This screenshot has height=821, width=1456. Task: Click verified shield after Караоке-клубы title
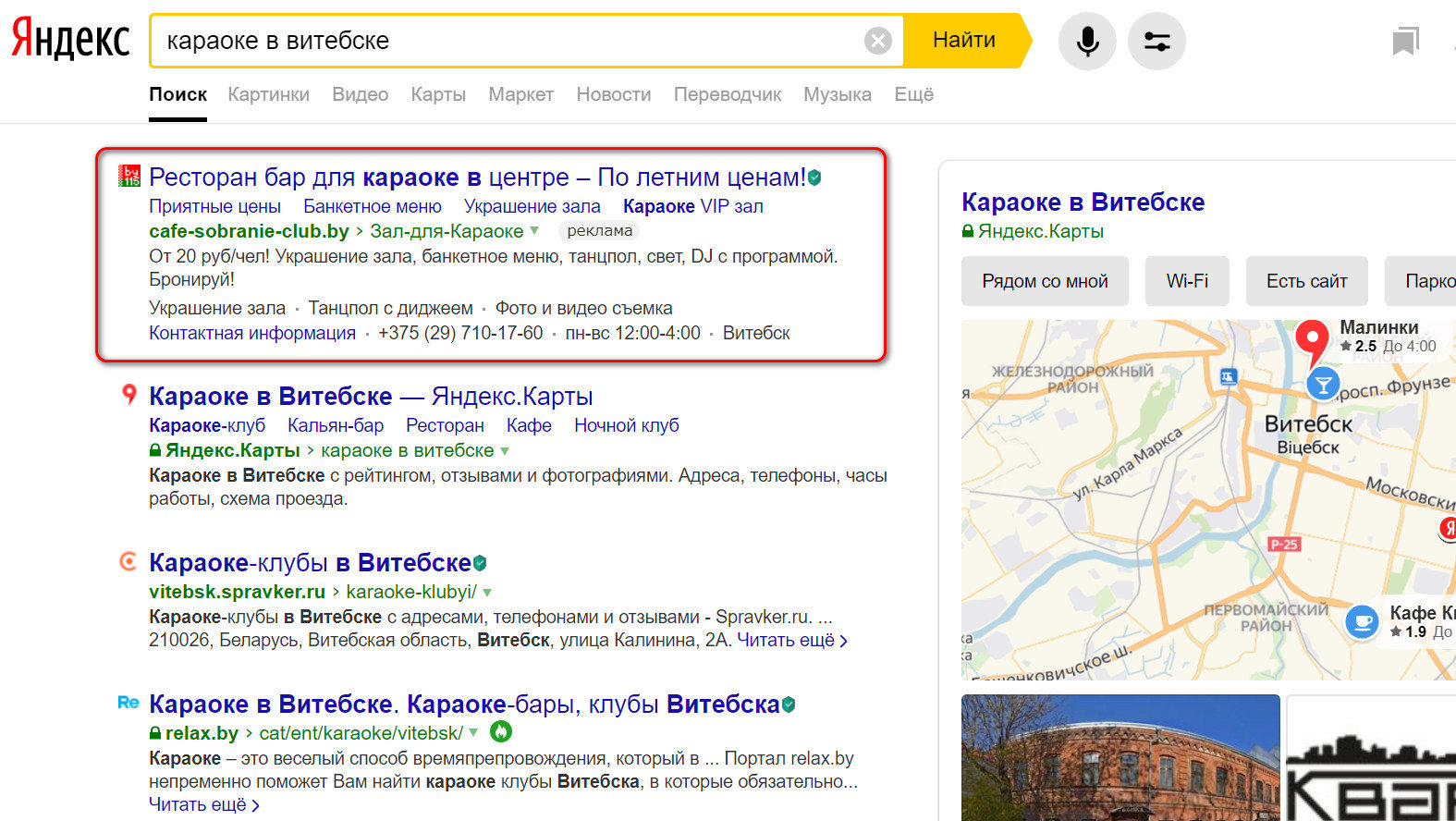click(x=480, y=563)
